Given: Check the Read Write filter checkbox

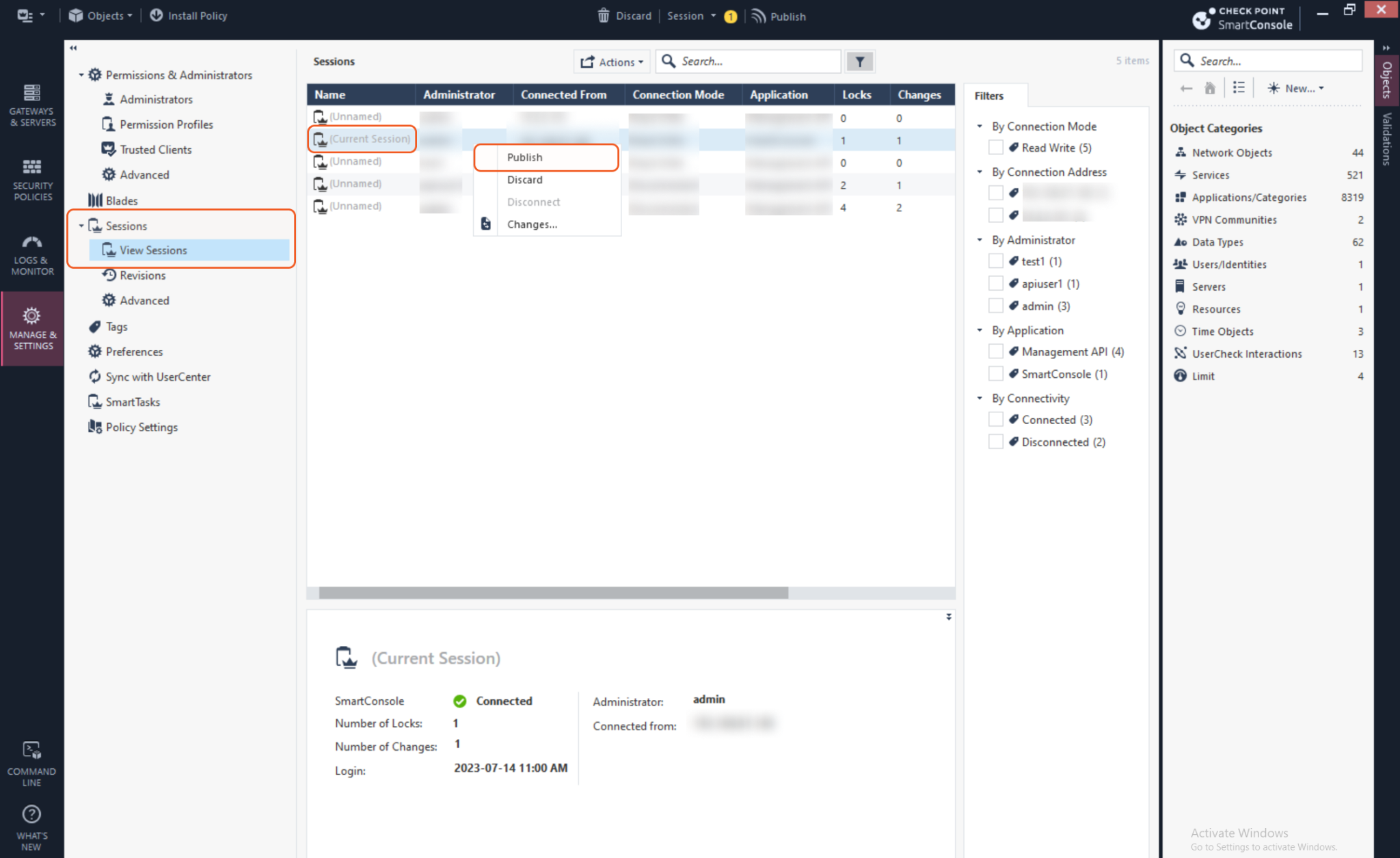Looking at the screenshot, I should pyautogui.click(x=995, y=148).
